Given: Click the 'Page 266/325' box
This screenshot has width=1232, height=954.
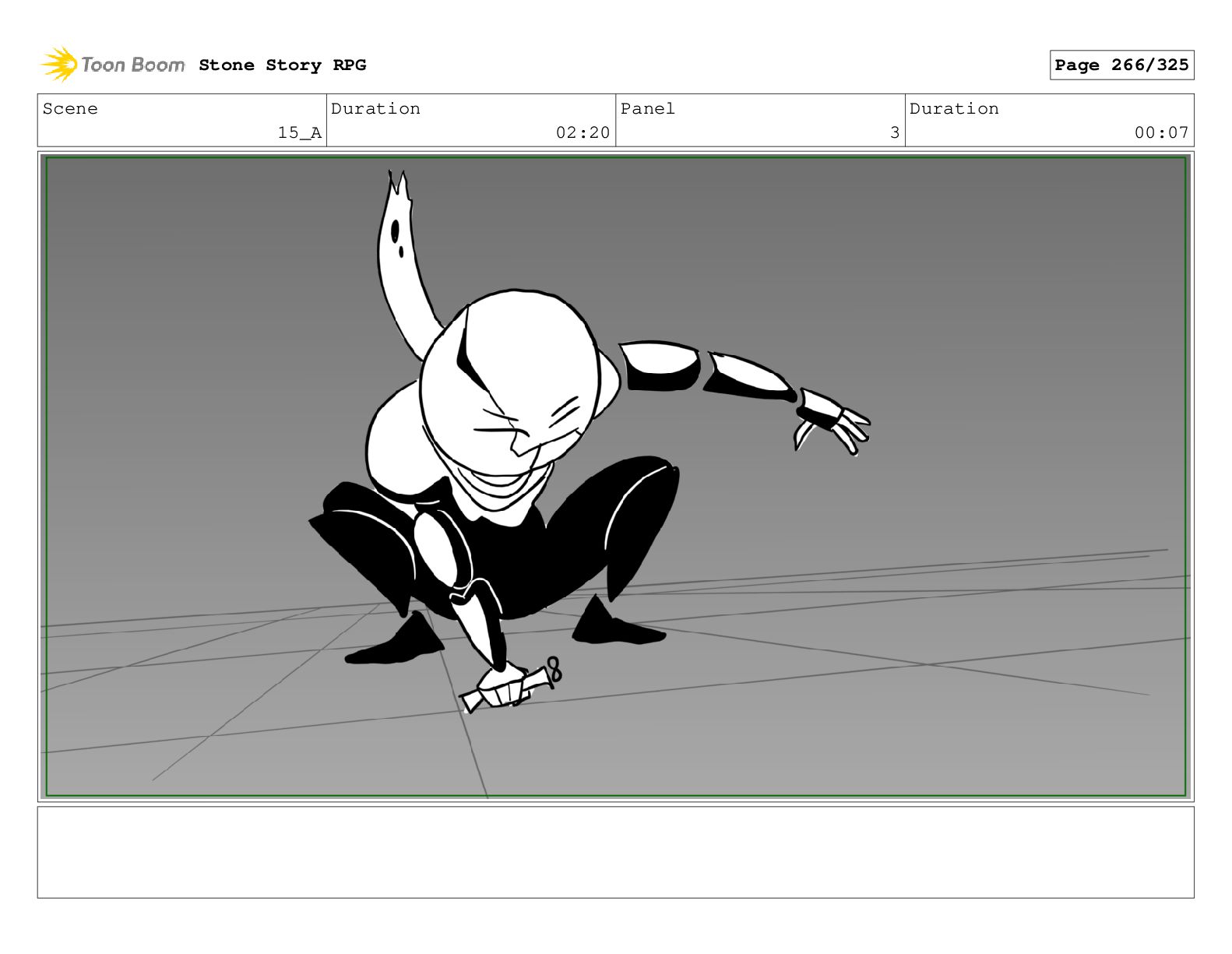Looking at the screenshot, I should (1121, 65).
